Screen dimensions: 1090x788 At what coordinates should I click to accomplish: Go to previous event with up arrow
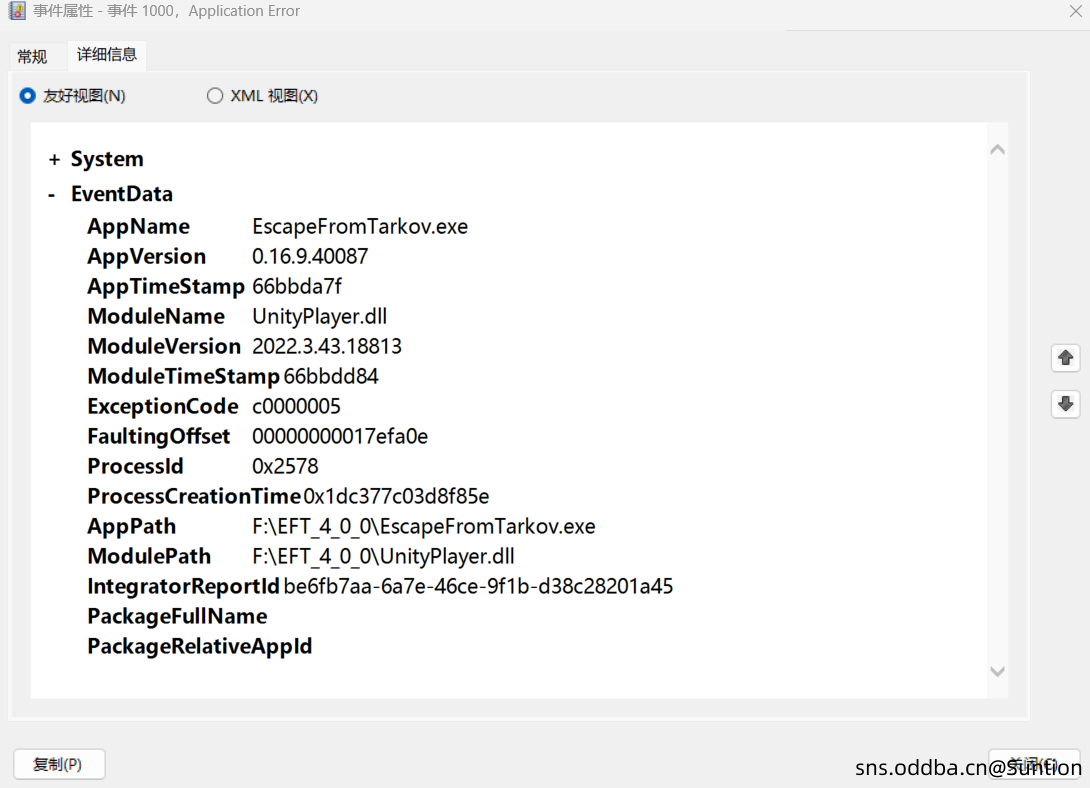(1065, 358)
